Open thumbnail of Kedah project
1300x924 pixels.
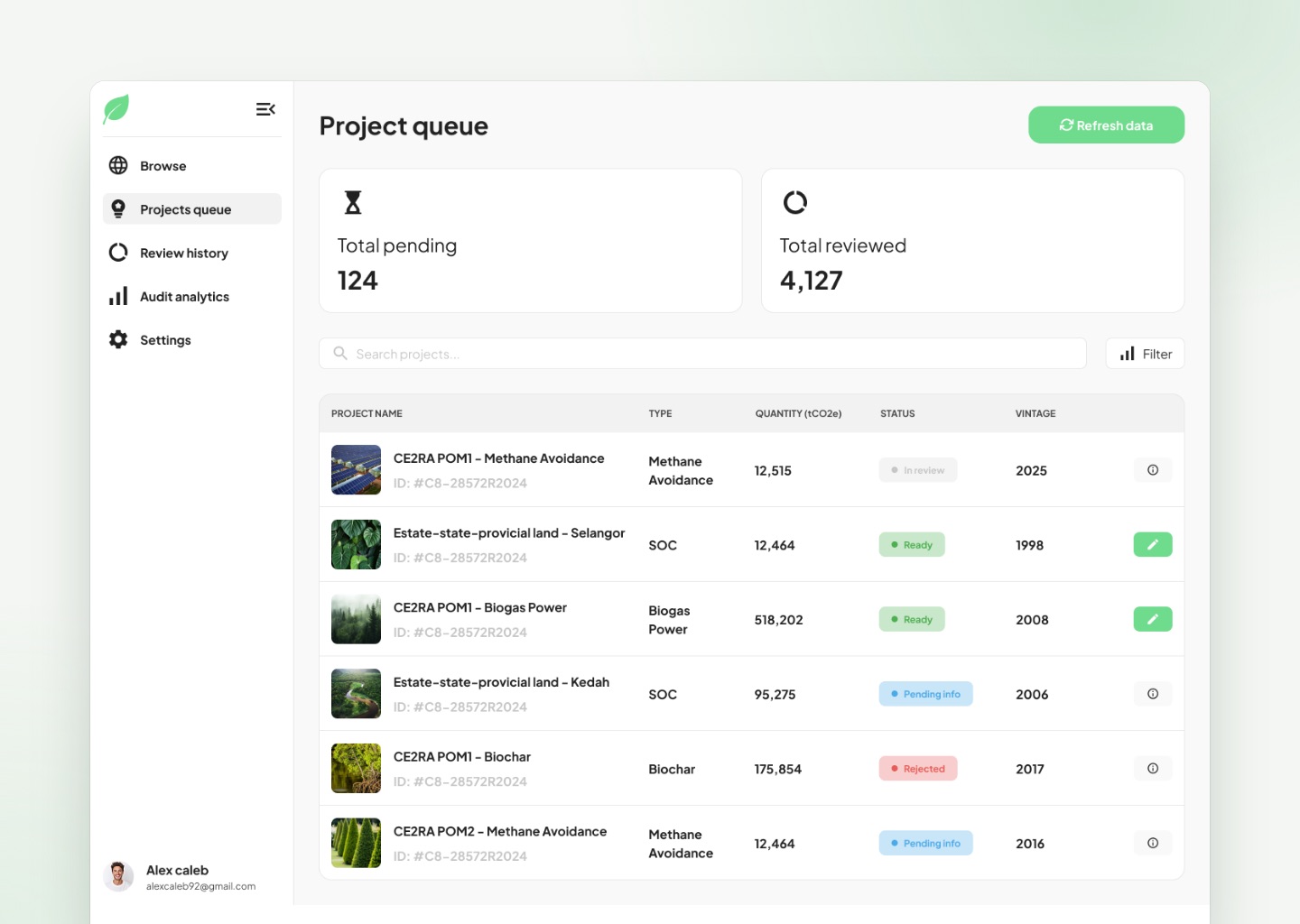[x=356, y=694]
